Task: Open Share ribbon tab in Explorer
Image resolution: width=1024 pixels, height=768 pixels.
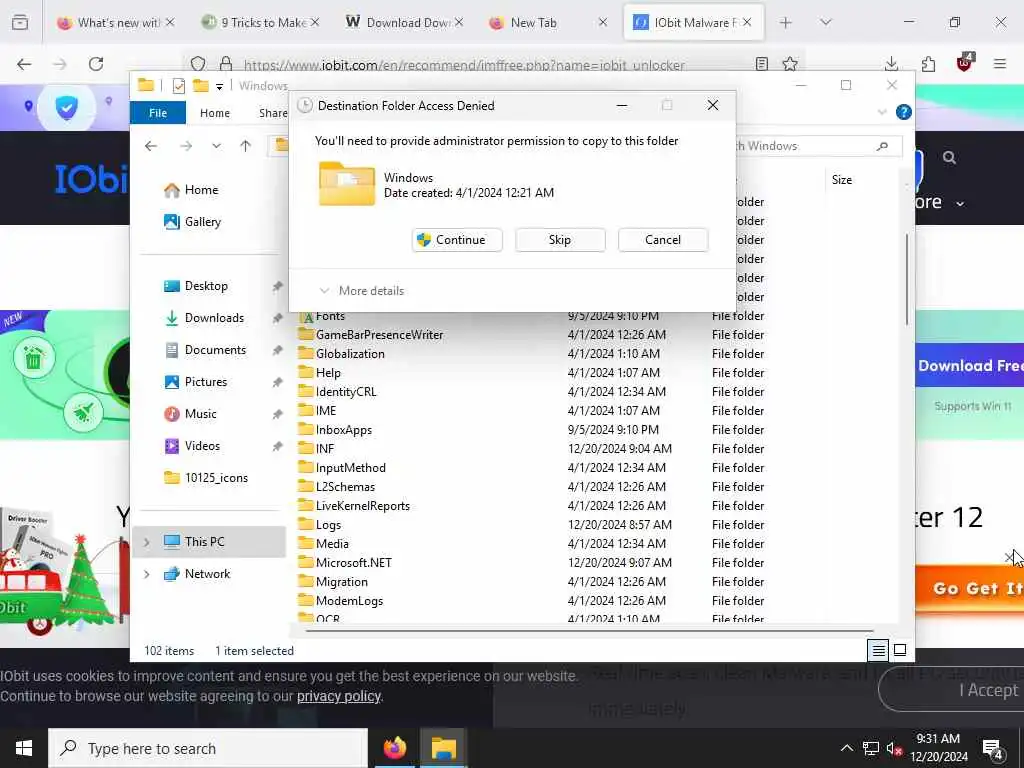Action: (x=273, y=113)
